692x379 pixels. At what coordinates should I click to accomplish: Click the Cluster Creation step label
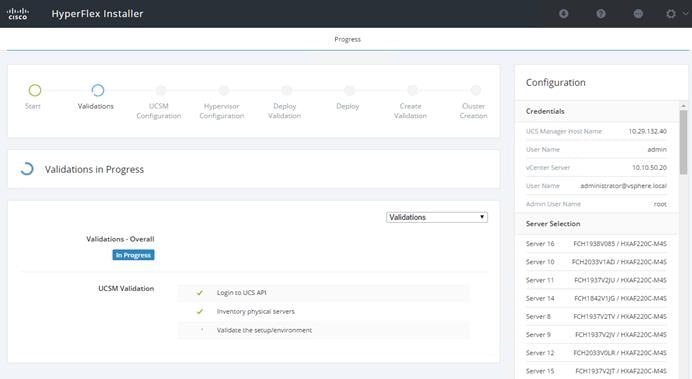[474, 111]
